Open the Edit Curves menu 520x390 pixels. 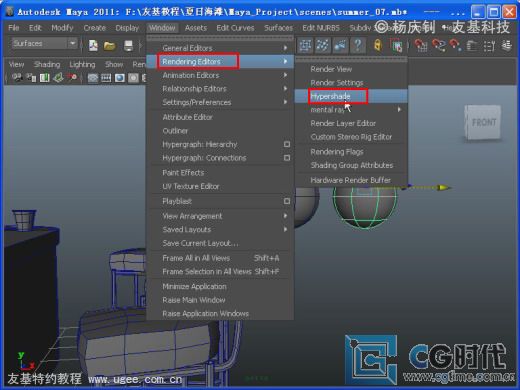pyautogui.click(x=235, y=28)
